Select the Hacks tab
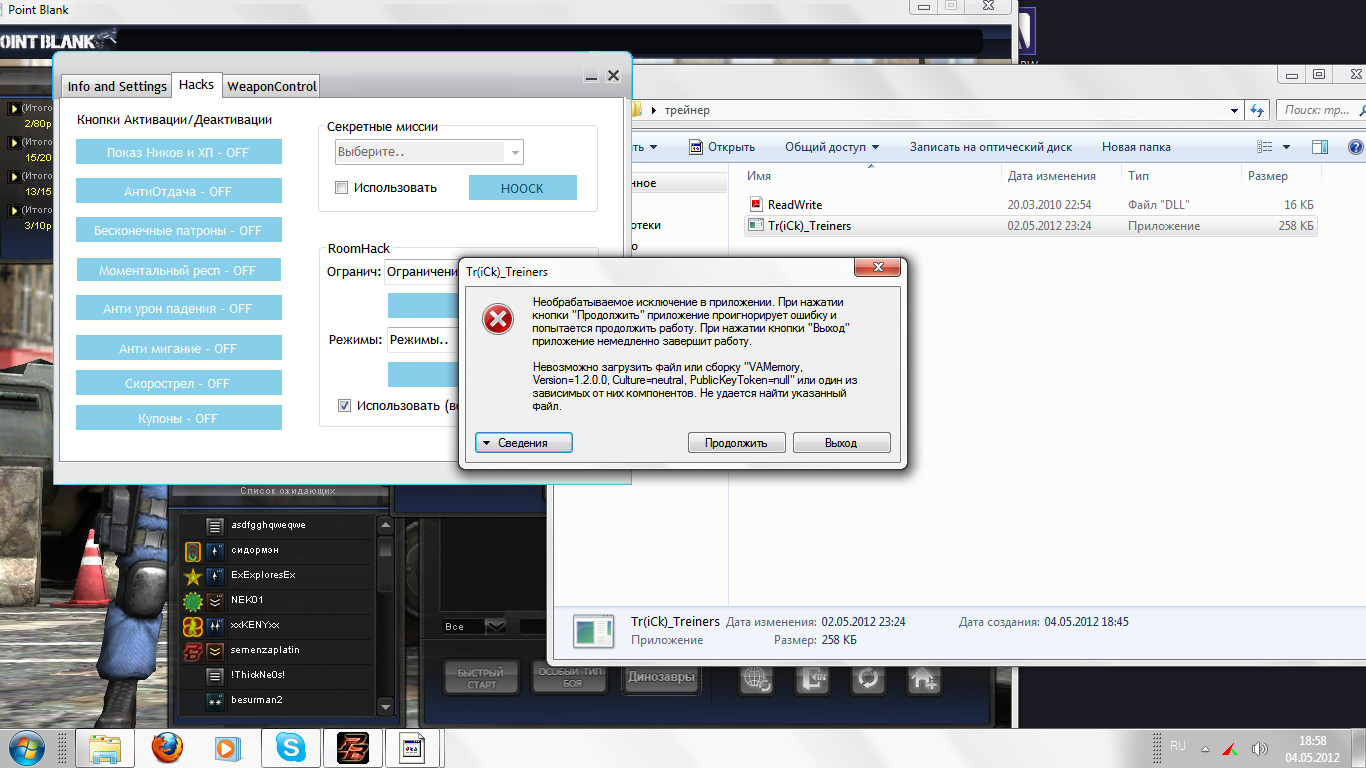Screen dimensions: 1366x768 point(197,85)
